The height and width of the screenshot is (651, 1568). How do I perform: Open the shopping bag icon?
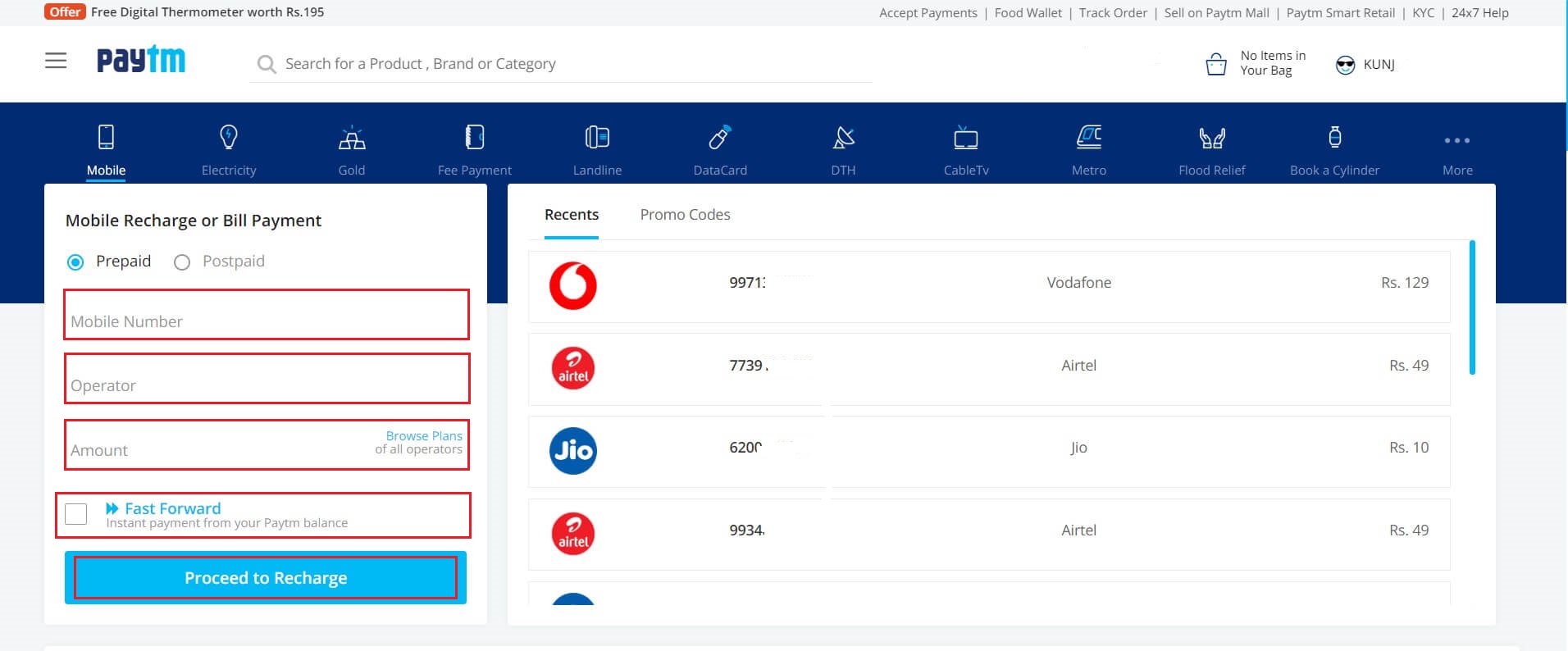pos(1216,64)
